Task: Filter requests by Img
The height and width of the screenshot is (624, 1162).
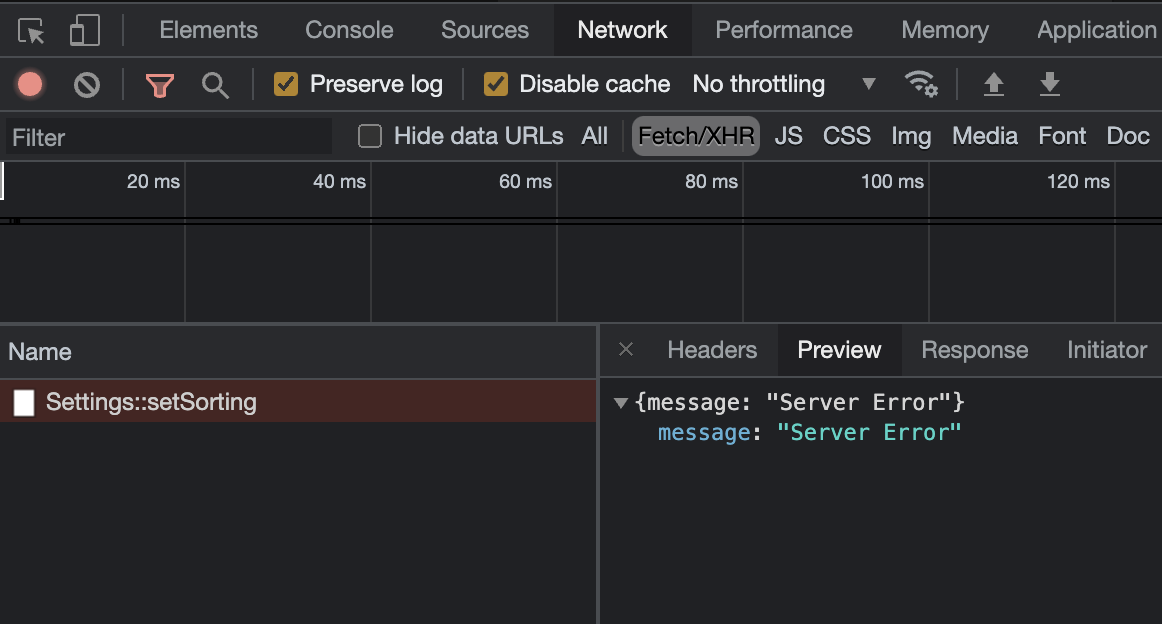Action: pyautogui.click(x=911, y=136)
